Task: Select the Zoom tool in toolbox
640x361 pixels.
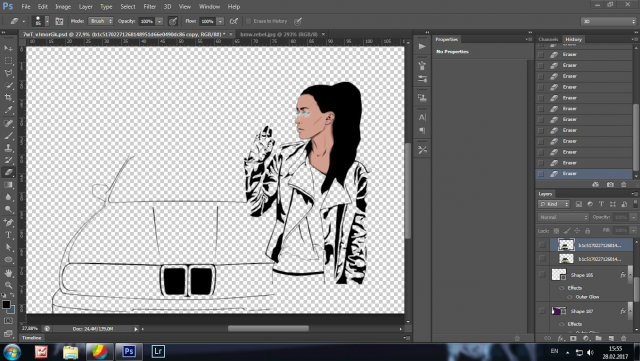Action: pos(9,285)
